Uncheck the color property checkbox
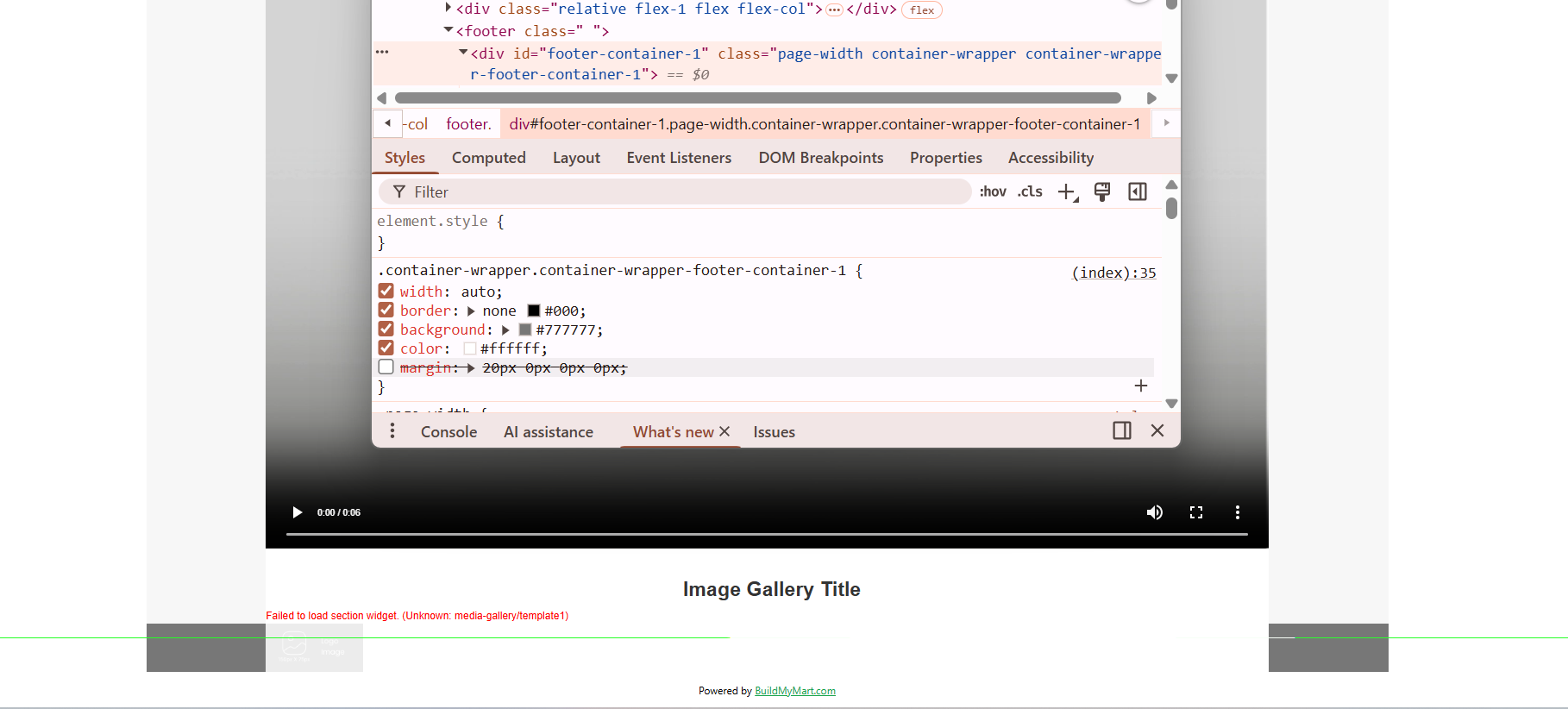1568x709 pixels. tap(386, 348)
